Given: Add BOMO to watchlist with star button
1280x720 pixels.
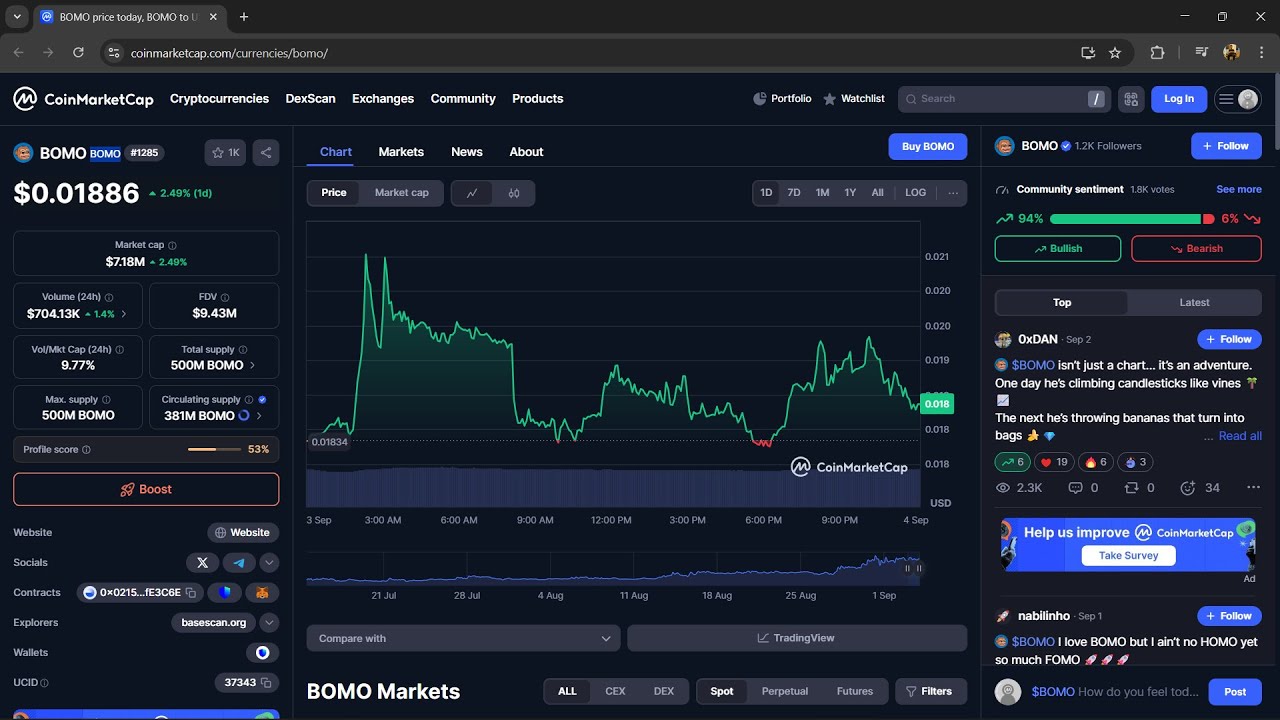Looking at the screenshot, I should (x=225, y=153).
